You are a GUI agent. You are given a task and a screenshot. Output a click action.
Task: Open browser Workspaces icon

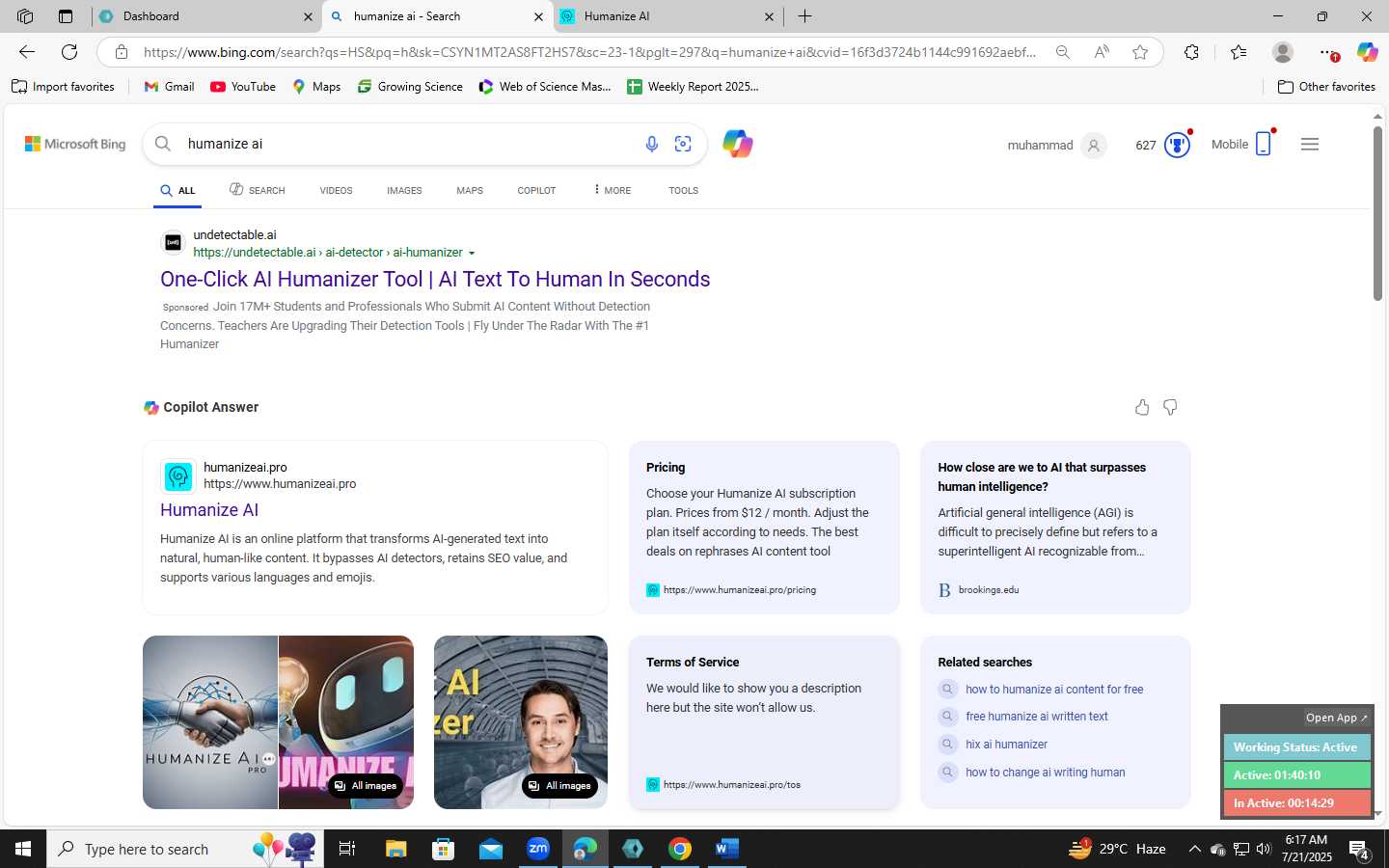(x=25, y=16)
